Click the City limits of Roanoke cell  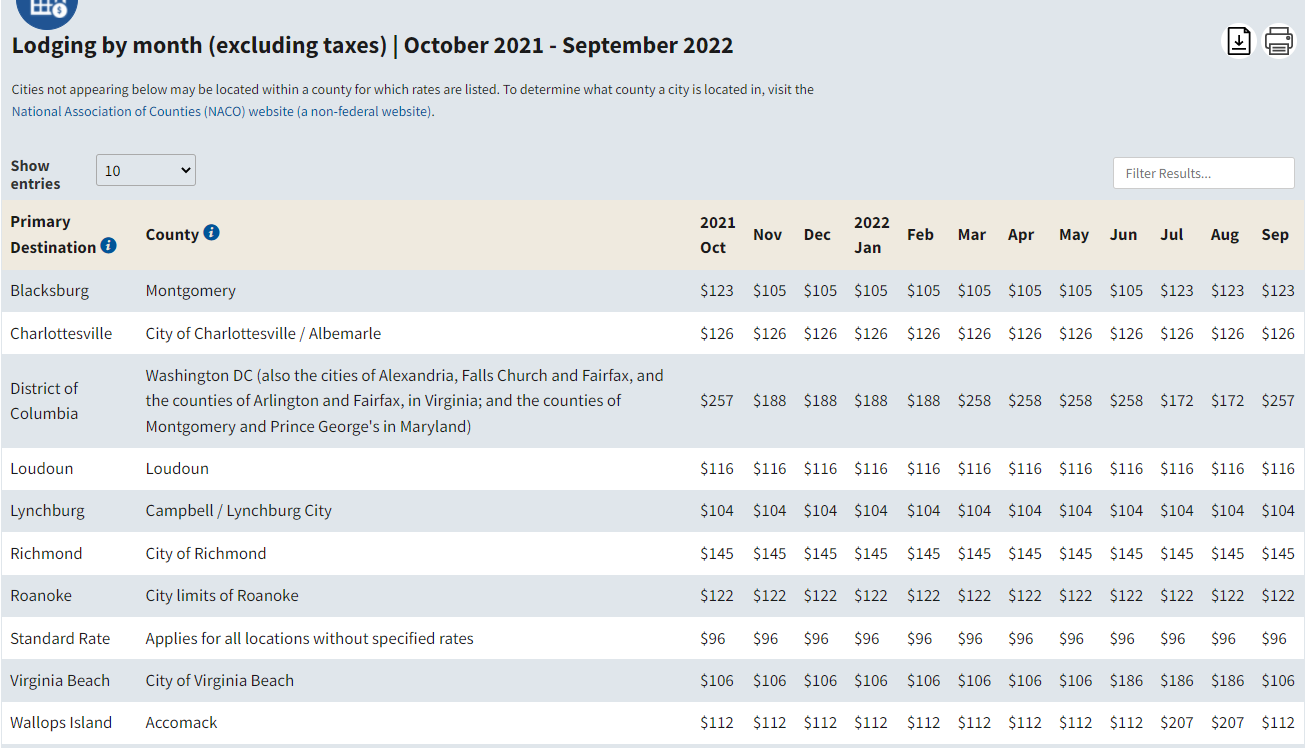(x=222, y=595)
